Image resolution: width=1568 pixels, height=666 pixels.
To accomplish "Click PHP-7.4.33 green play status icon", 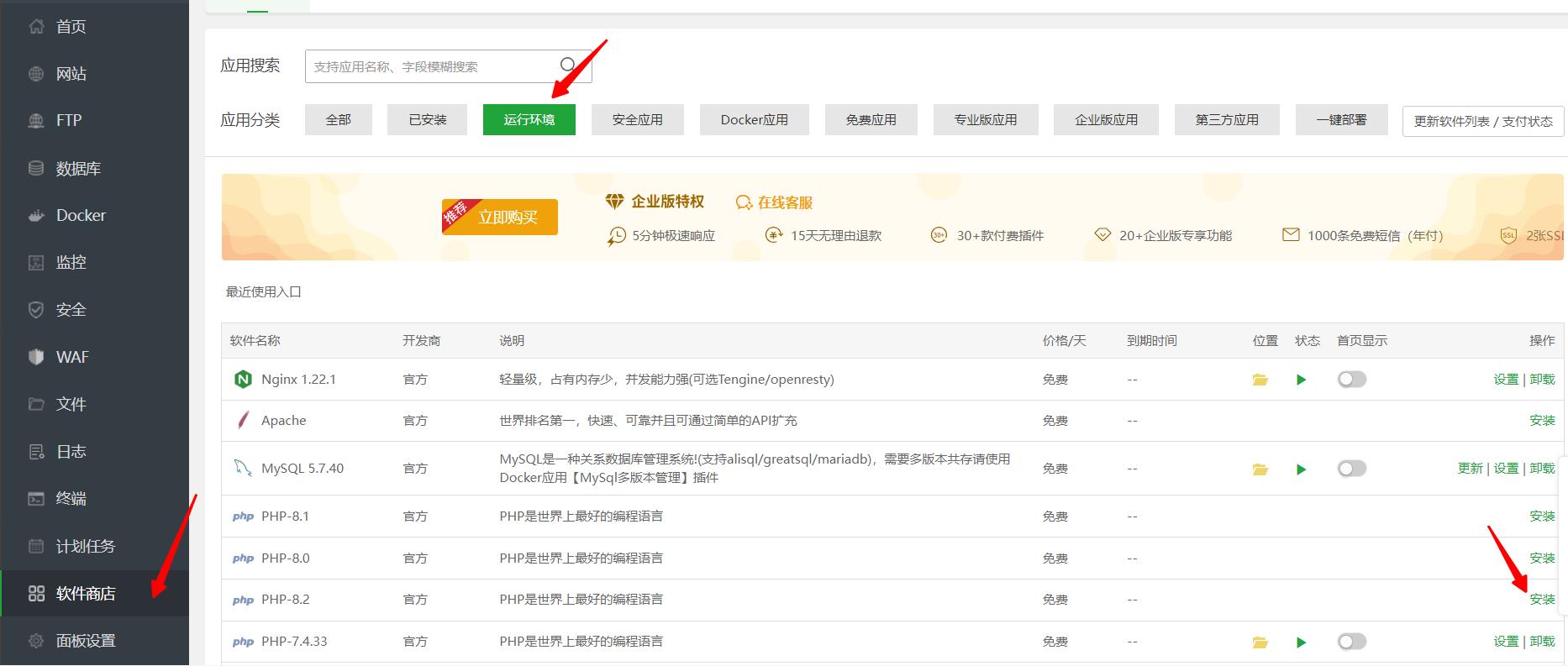I will point(1302,642).
